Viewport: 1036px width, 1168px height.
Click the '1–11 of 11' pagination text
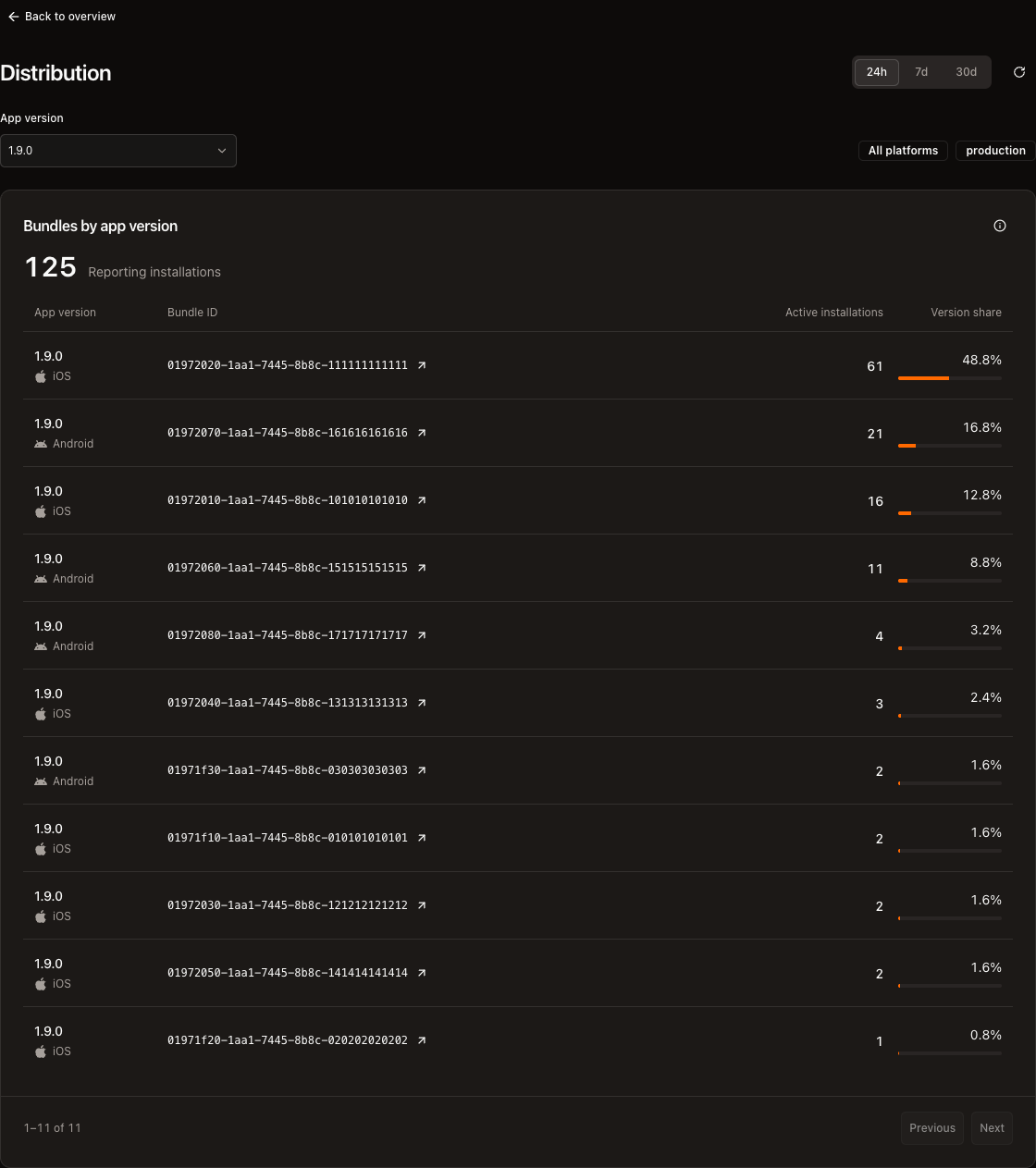pyautogui.click(x=53, y=1128)
